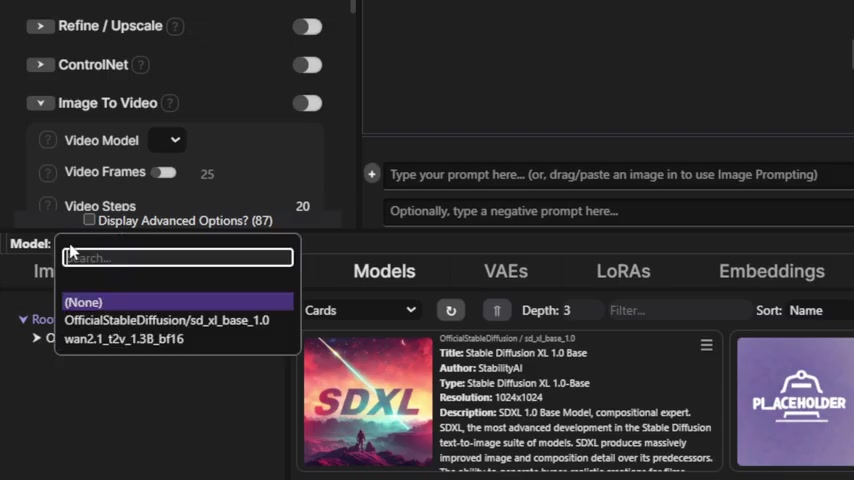
Task: Click the refresh models icon button
Action: point(451,311)
